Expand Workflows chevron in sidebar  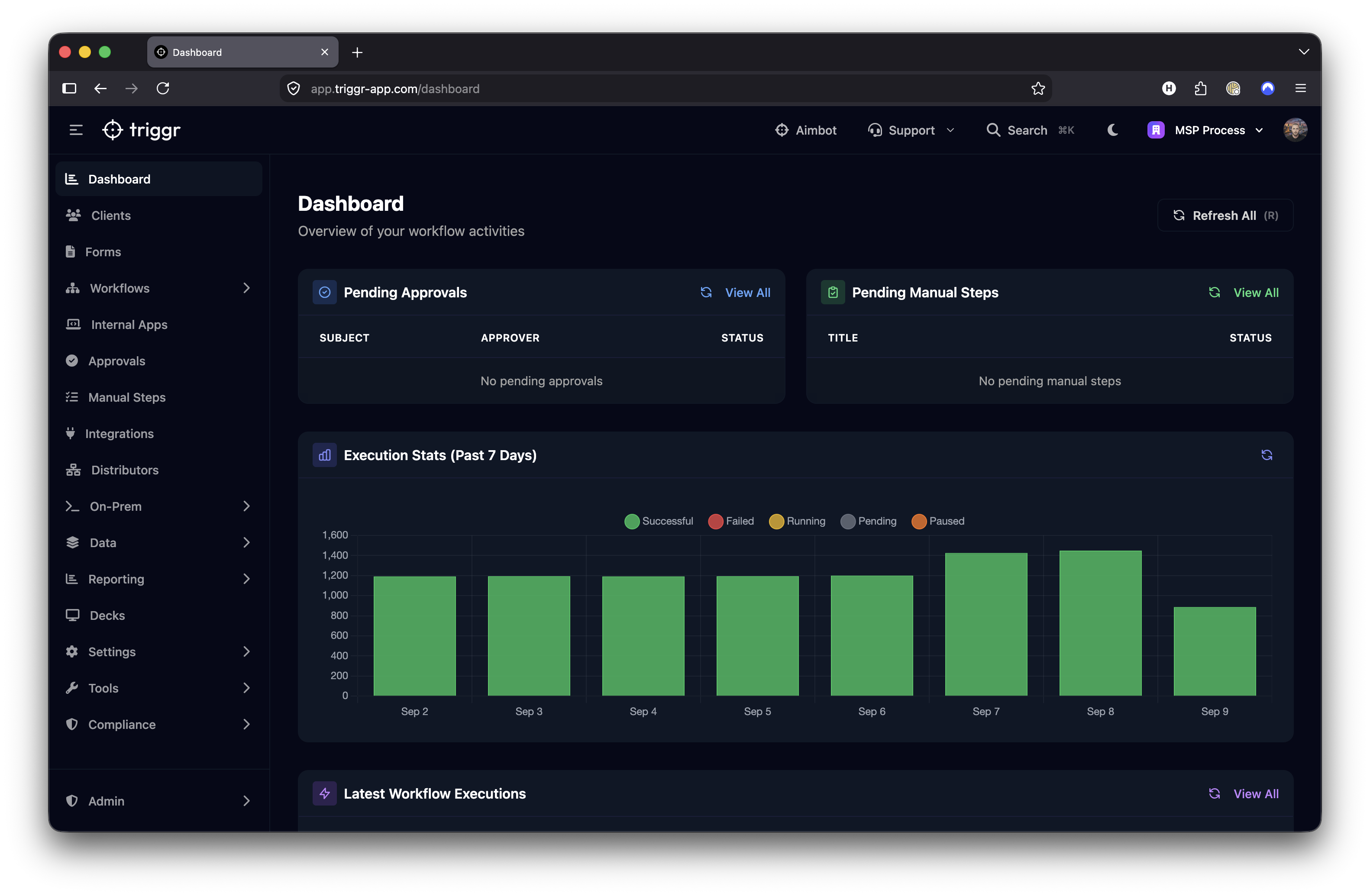[x=246, y=288]
